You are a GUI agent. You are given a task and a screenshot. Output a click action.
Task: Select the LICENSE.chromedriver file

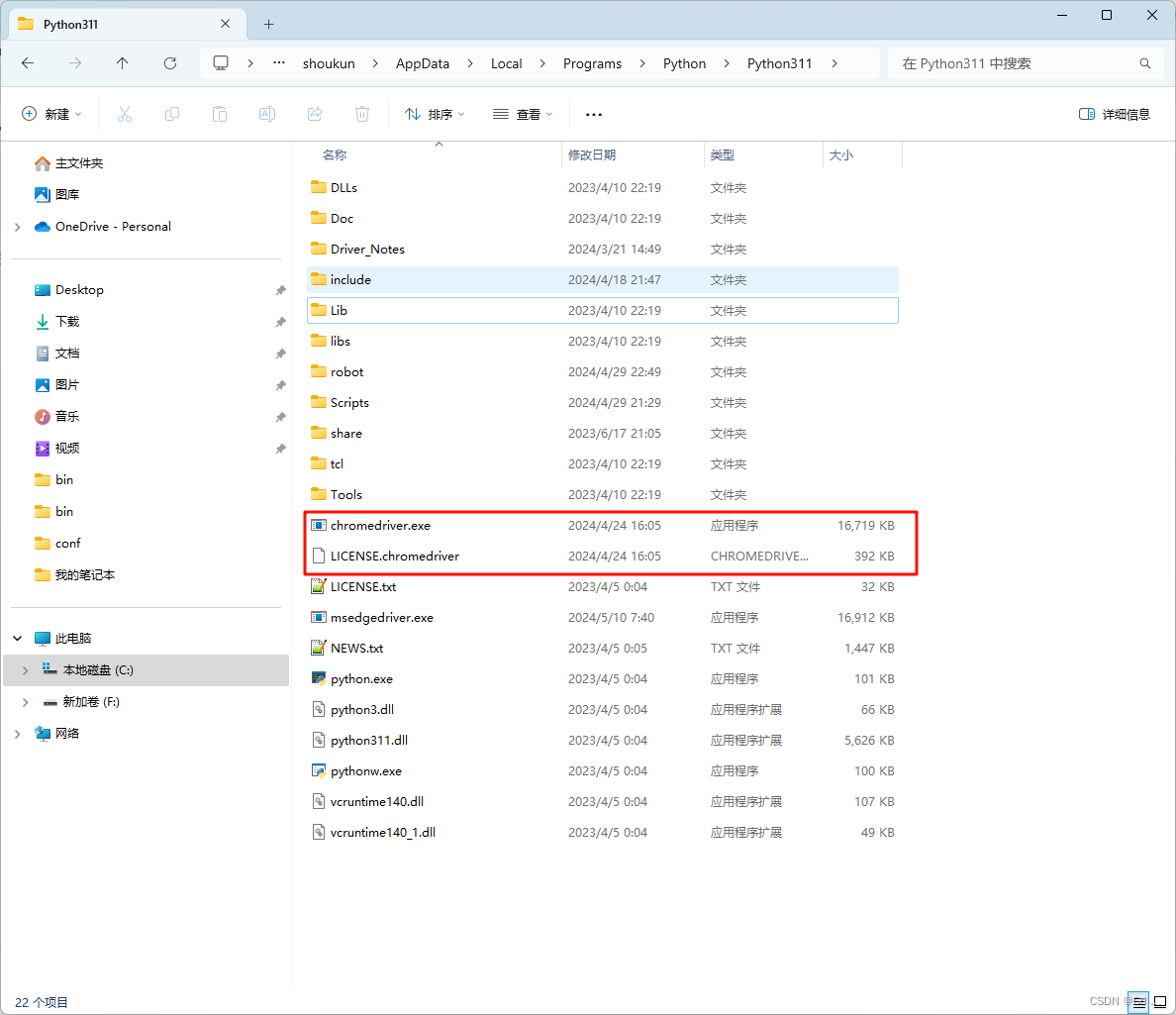click(x=602, y=556)
